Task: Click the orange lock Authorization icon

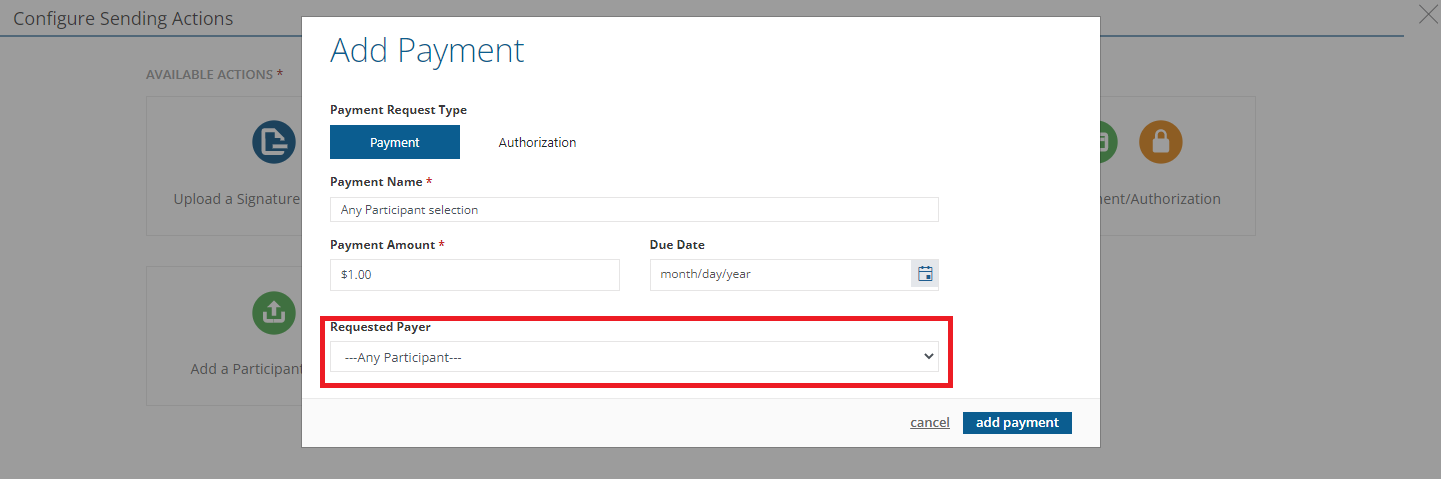Action: 1160,142
